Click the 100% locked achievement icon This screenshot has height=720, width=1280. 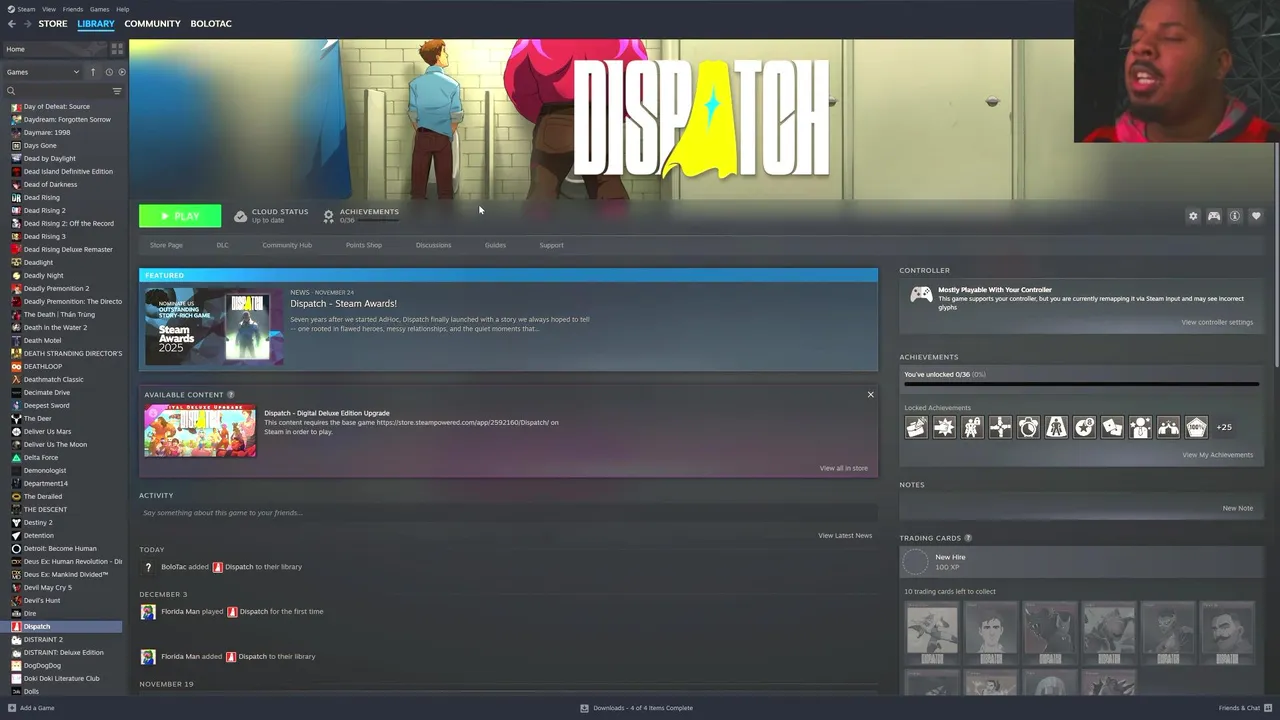(x=1196, y=427)
